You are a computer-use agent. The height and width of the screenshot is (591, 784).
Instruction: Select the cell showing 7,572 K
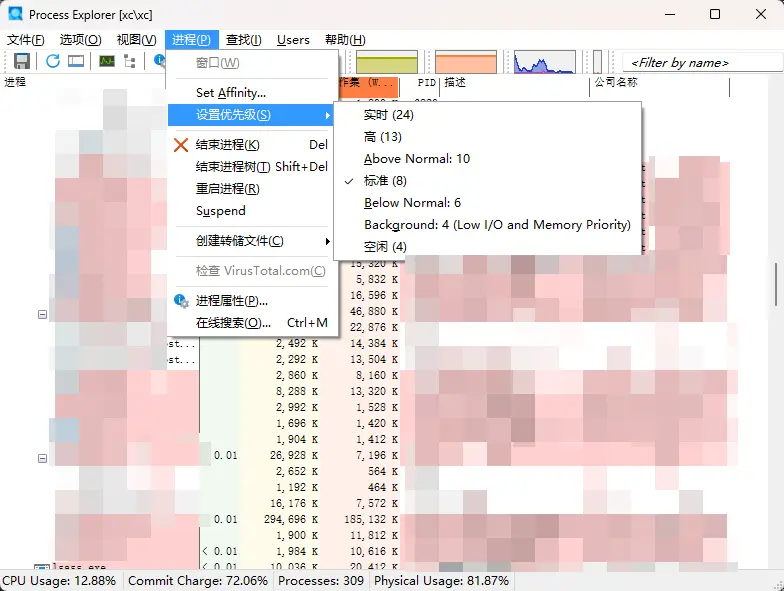pos(377,504)
